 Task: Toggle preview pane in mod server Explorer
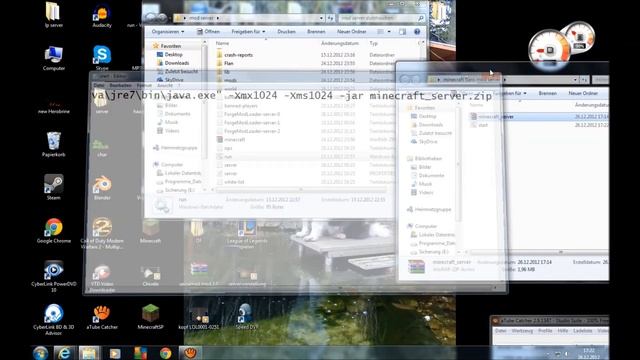pyautogui.click(x=402, y=31)
